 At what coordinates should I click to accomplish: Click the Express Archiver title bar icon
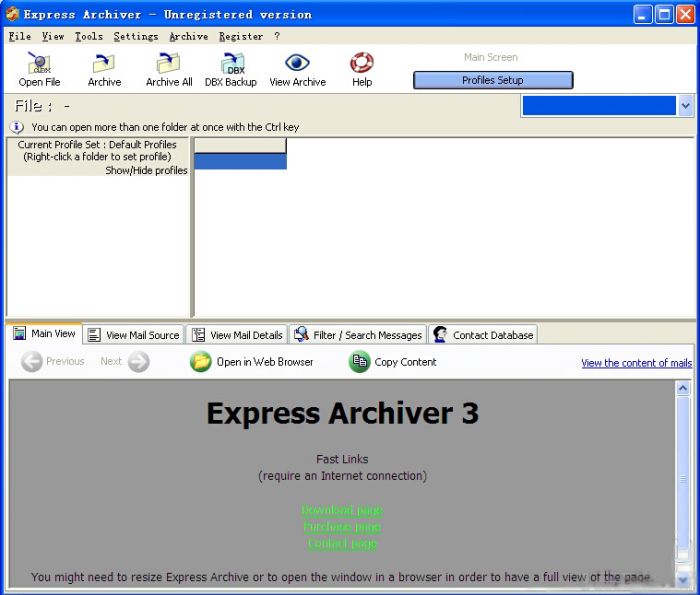tap(12, 14)
